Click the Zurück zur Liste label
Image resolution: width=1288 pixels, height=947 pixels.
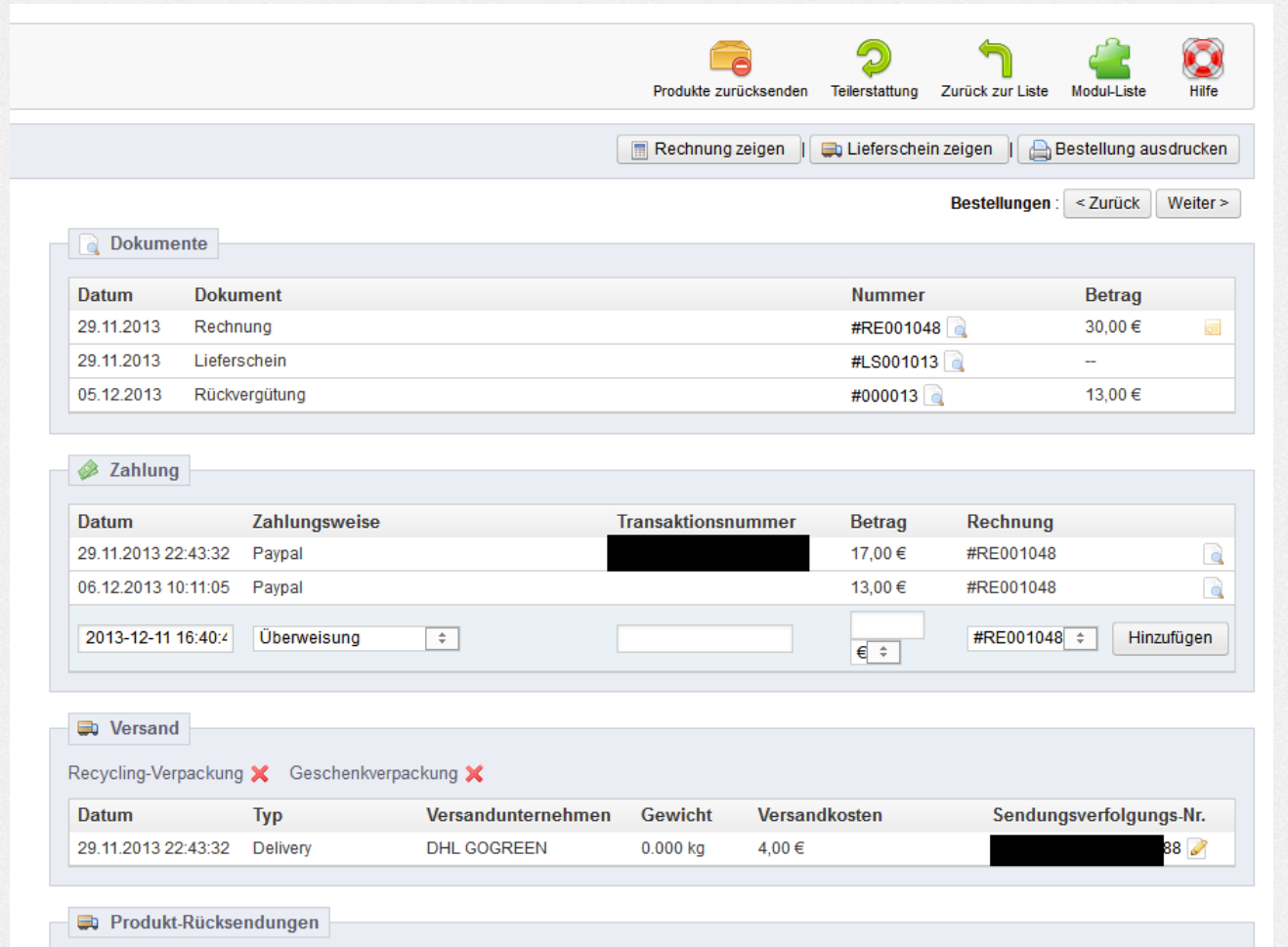pos(995,91)
